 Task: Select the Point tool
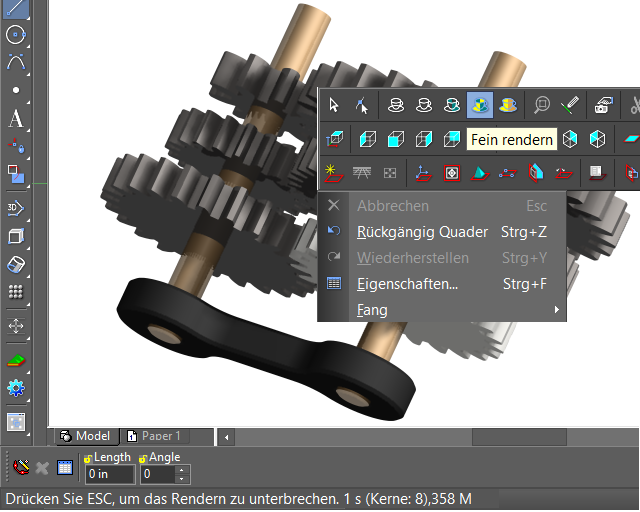(x=16, y=90)
